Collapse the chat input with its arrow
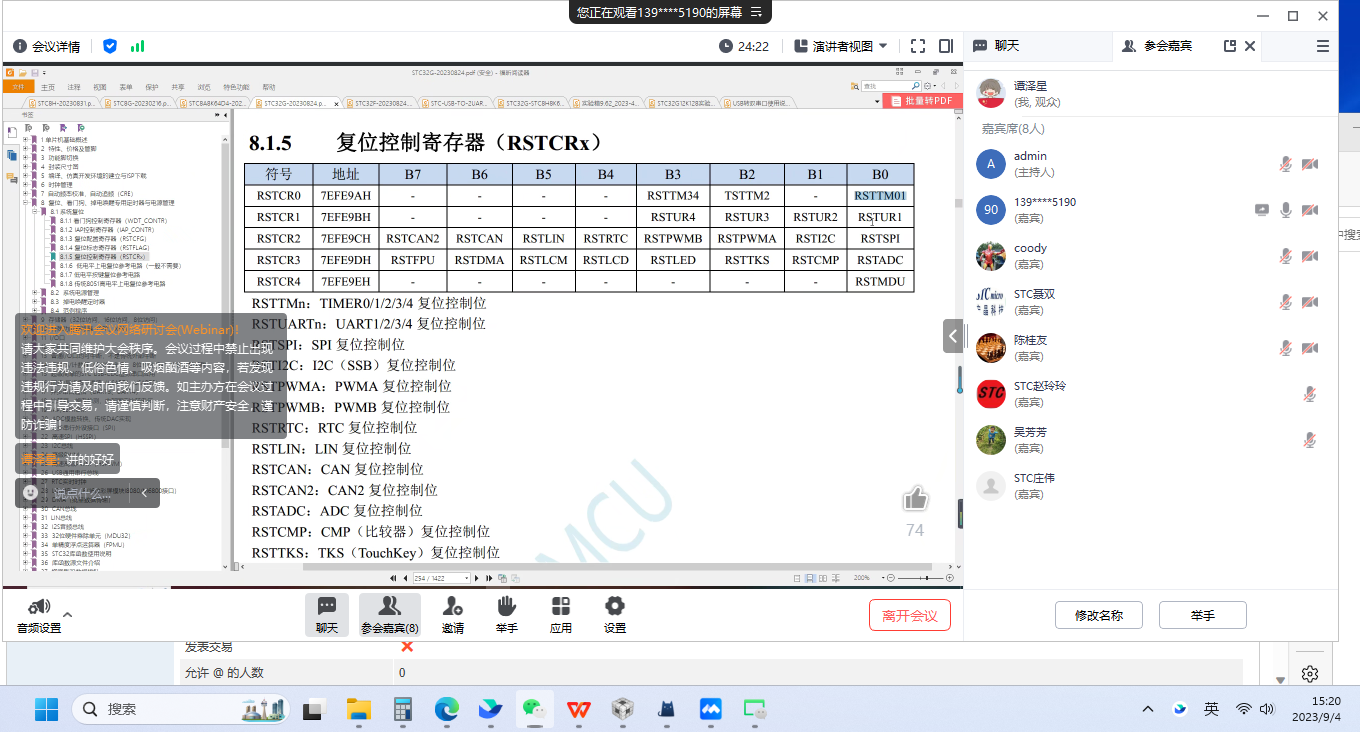Screen dimensions: 1360x732 (x=143, y=492)
